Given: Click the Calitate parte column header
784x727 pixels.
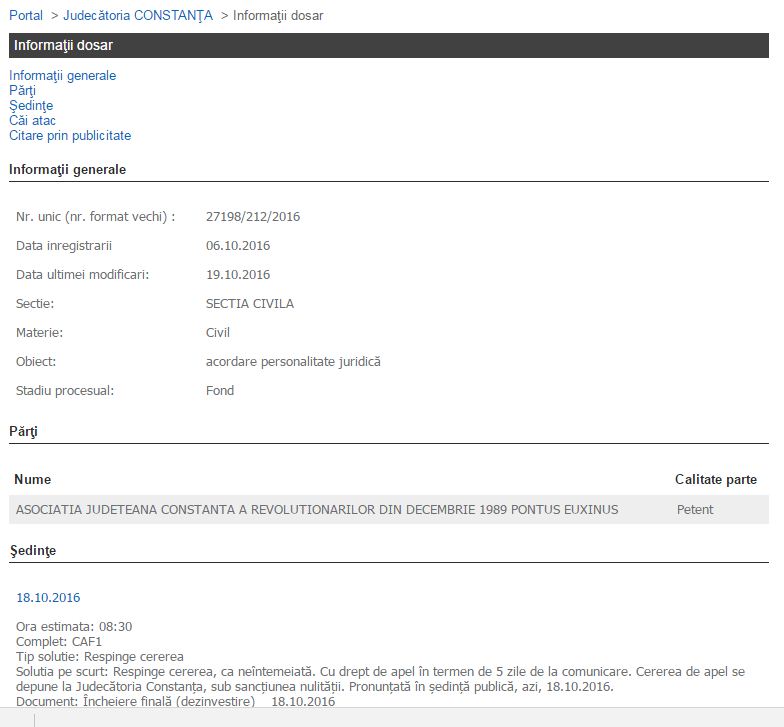Looking at the screenshot, I should point(716,479).
